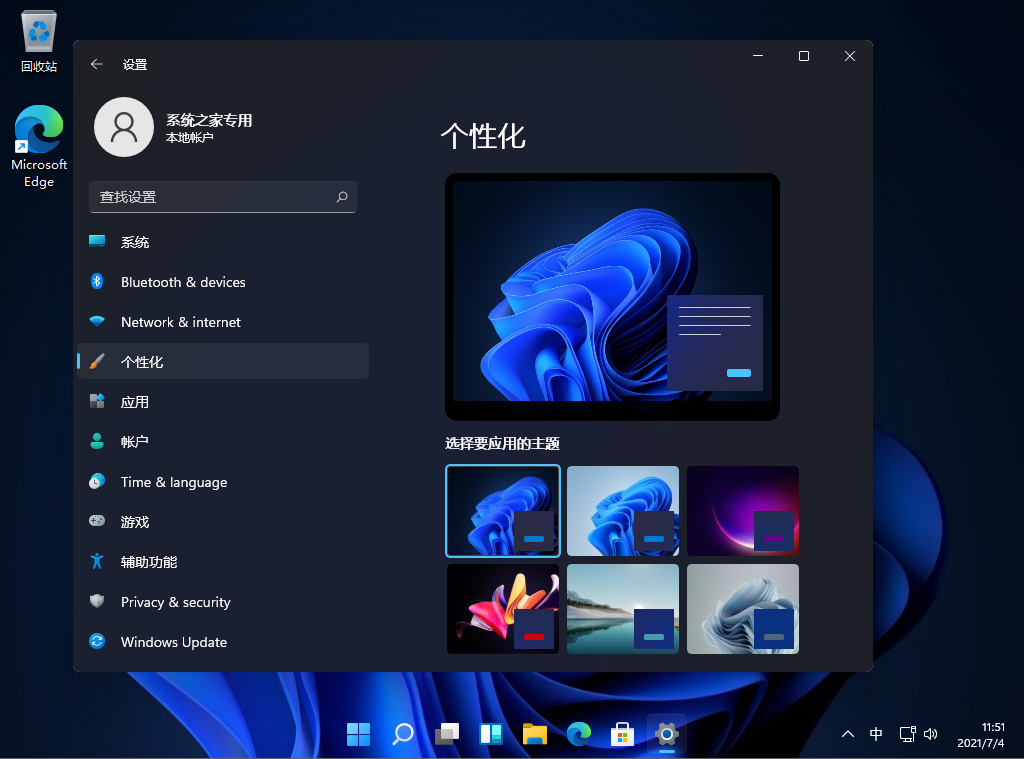Viewport: 1024px width, 759px height.
Task: Open the 应用 settings category
Action: pyautogui.click(x=135, y=402)
